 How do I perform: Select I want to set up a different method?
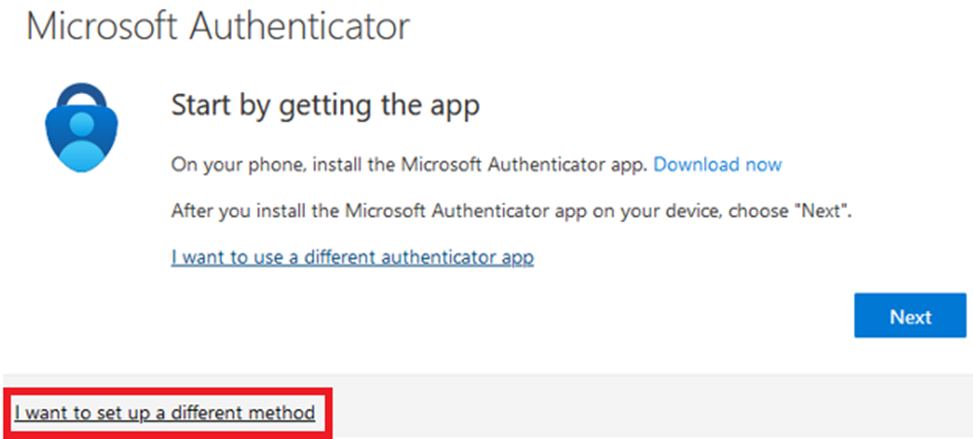click(165, 412)
